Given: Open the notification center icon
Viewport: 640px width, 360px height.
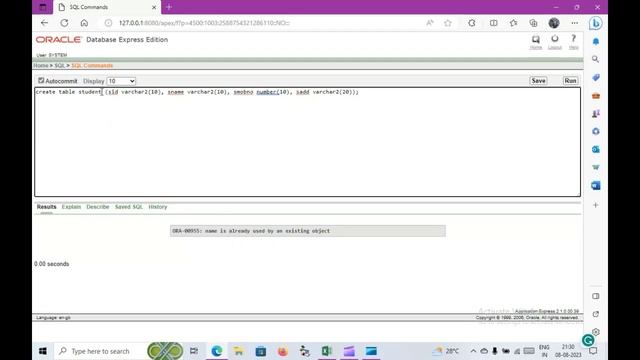Looking at the screenshot, I should 593,351.
